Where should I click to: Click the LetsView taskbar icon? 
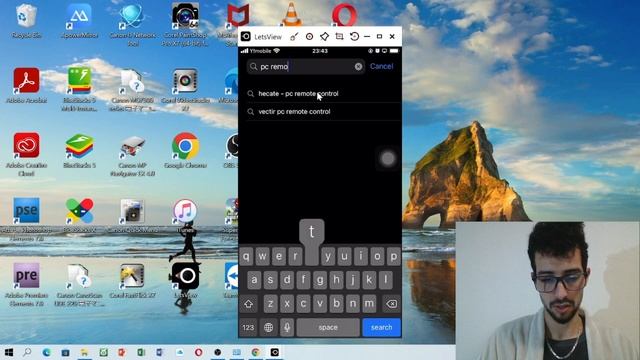point(275,352)
